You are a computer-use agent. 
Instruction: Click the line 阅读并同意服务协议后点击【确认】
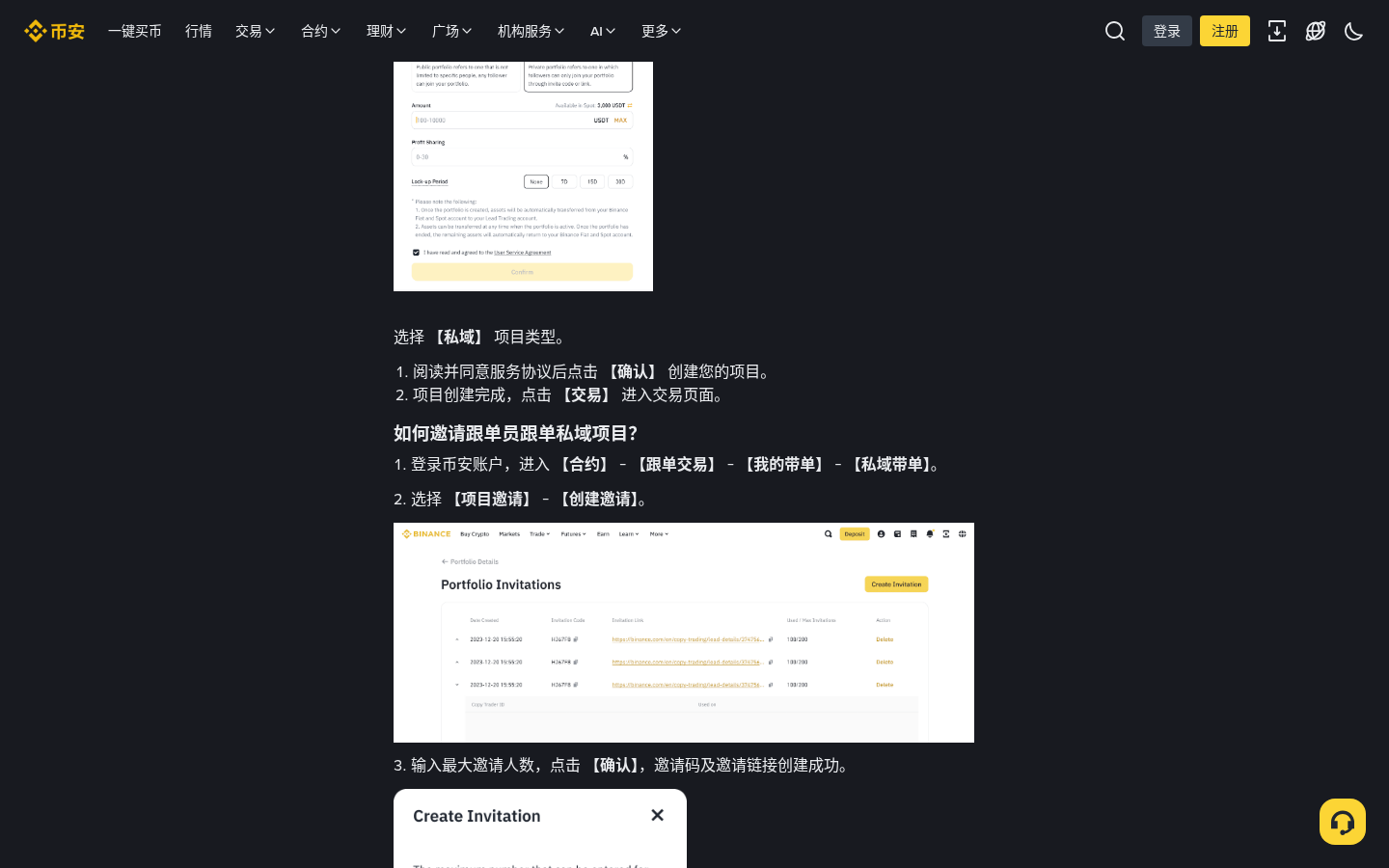pos(592,371)
